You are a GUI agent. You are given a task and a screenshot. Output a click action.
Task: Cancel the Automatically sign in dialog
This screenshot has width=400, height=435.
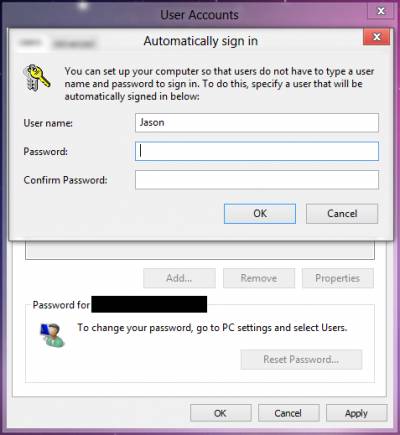click(x=342, y=214)
